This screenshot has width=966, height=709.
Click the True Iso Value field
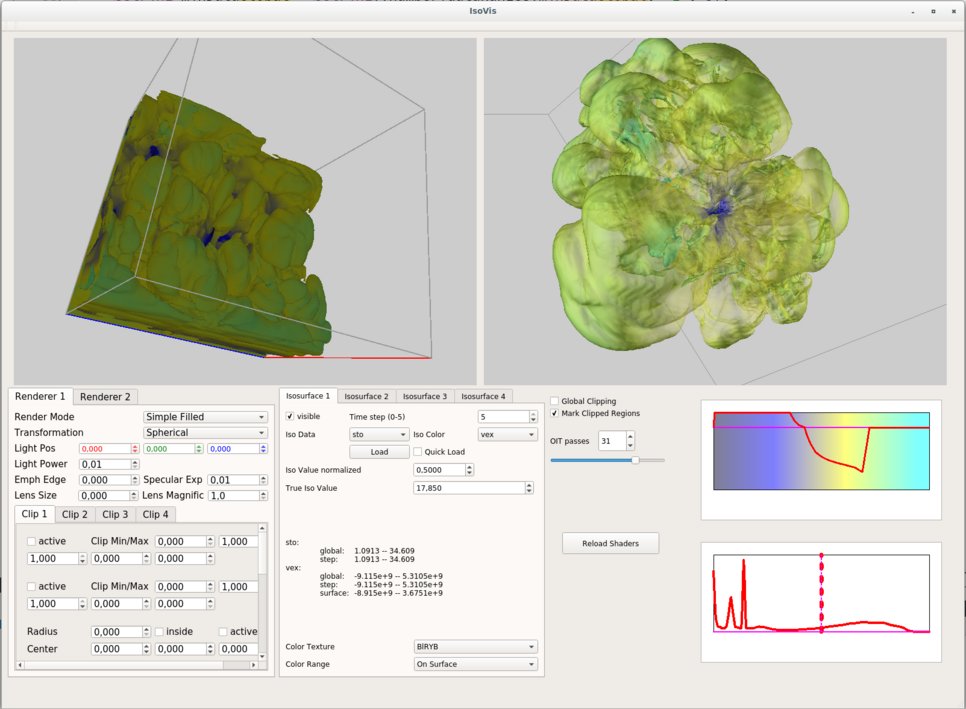(x=469, y=488)
